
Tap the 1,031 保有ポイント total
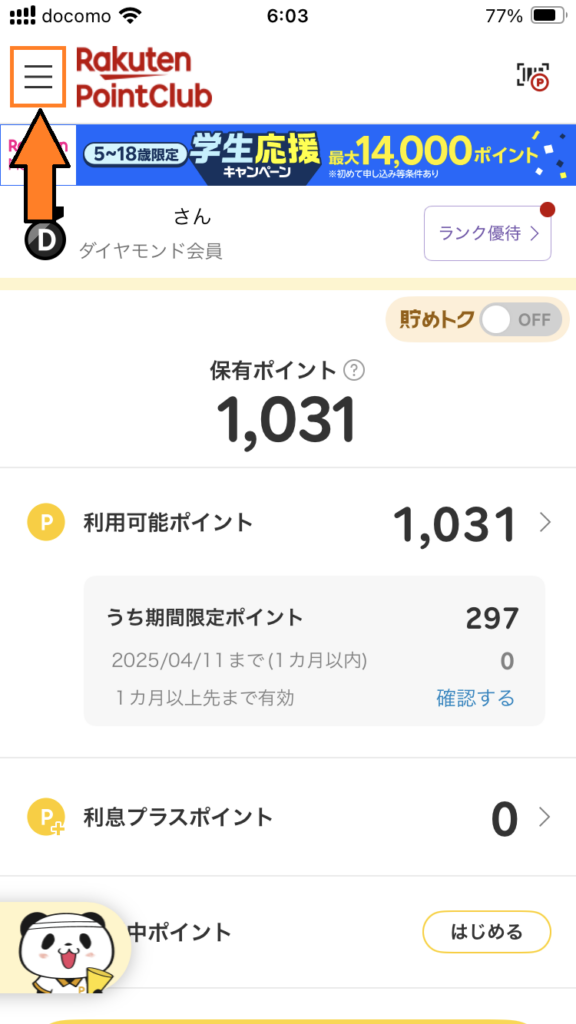(287, 419)
